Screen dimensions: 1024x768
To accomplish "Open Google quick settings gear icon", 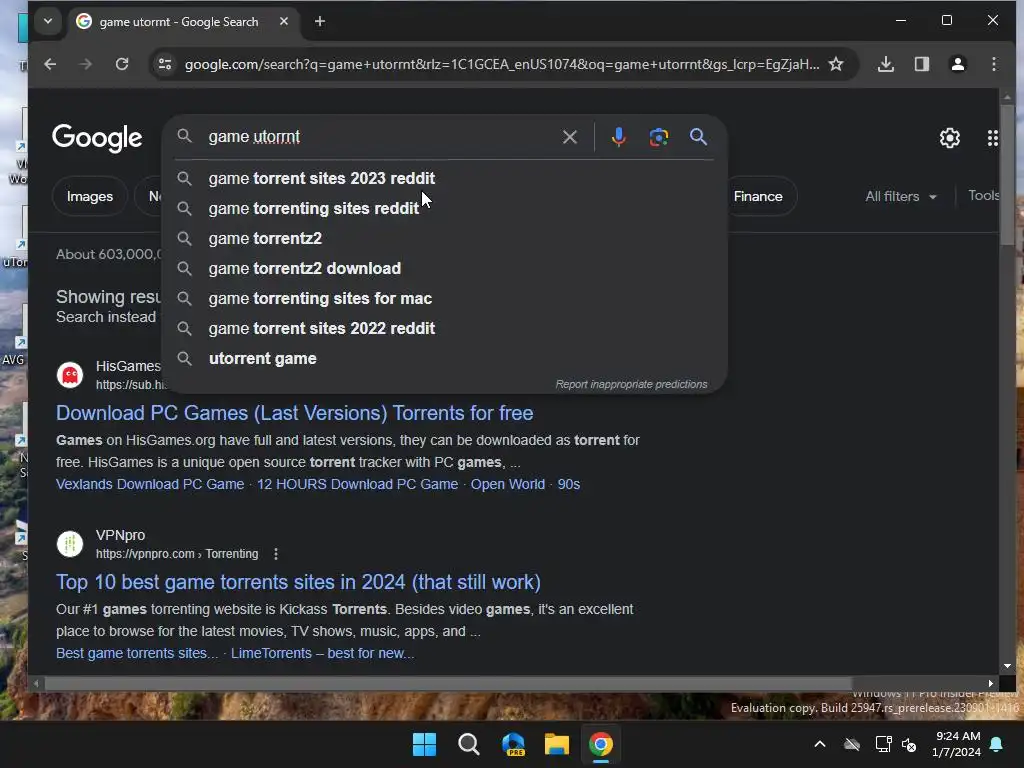I will tap(950, 138).
